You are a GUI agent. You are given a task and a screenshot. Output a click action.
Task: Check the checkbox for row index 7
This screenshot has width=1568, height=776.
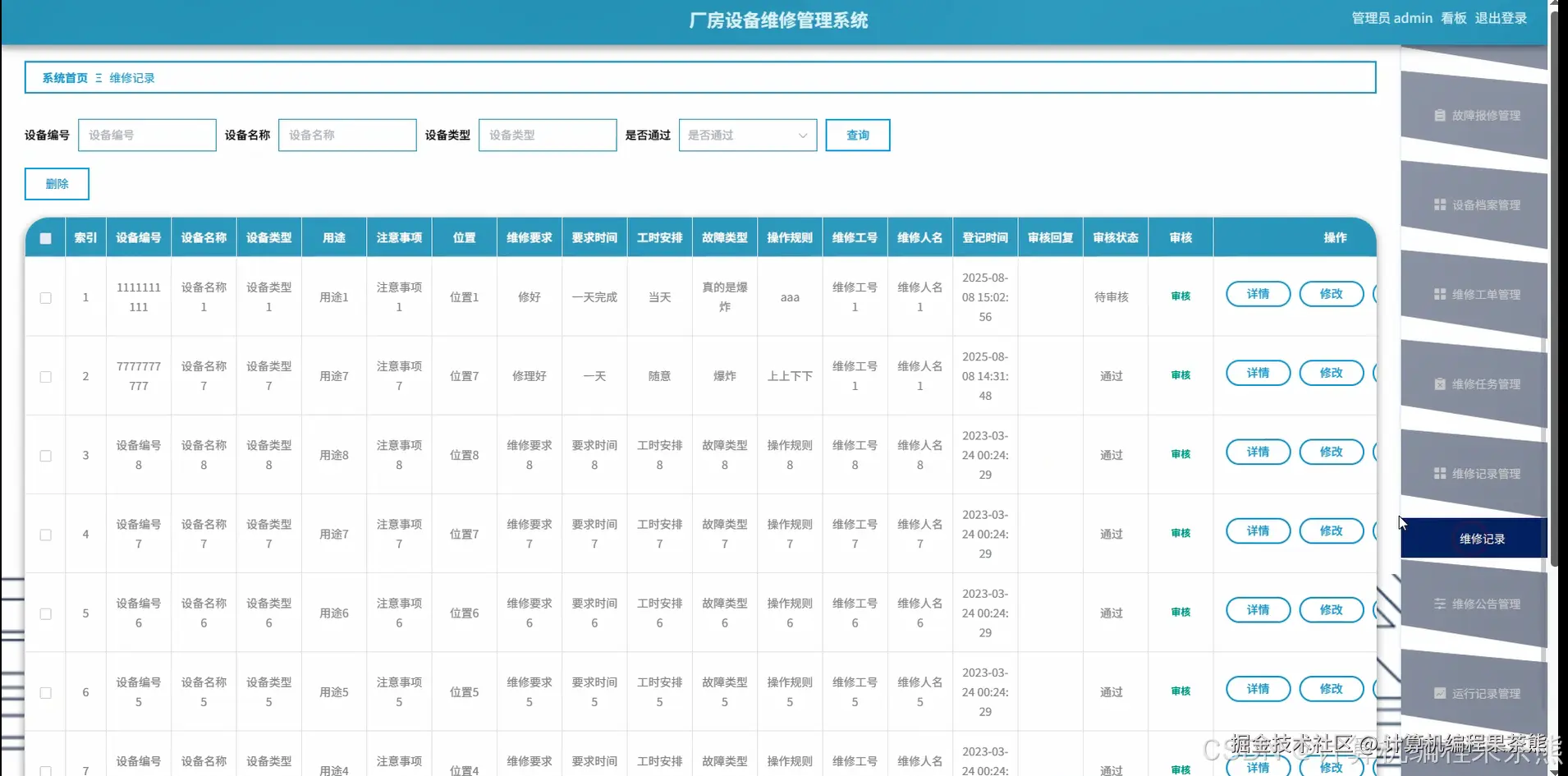coord(46,771)
